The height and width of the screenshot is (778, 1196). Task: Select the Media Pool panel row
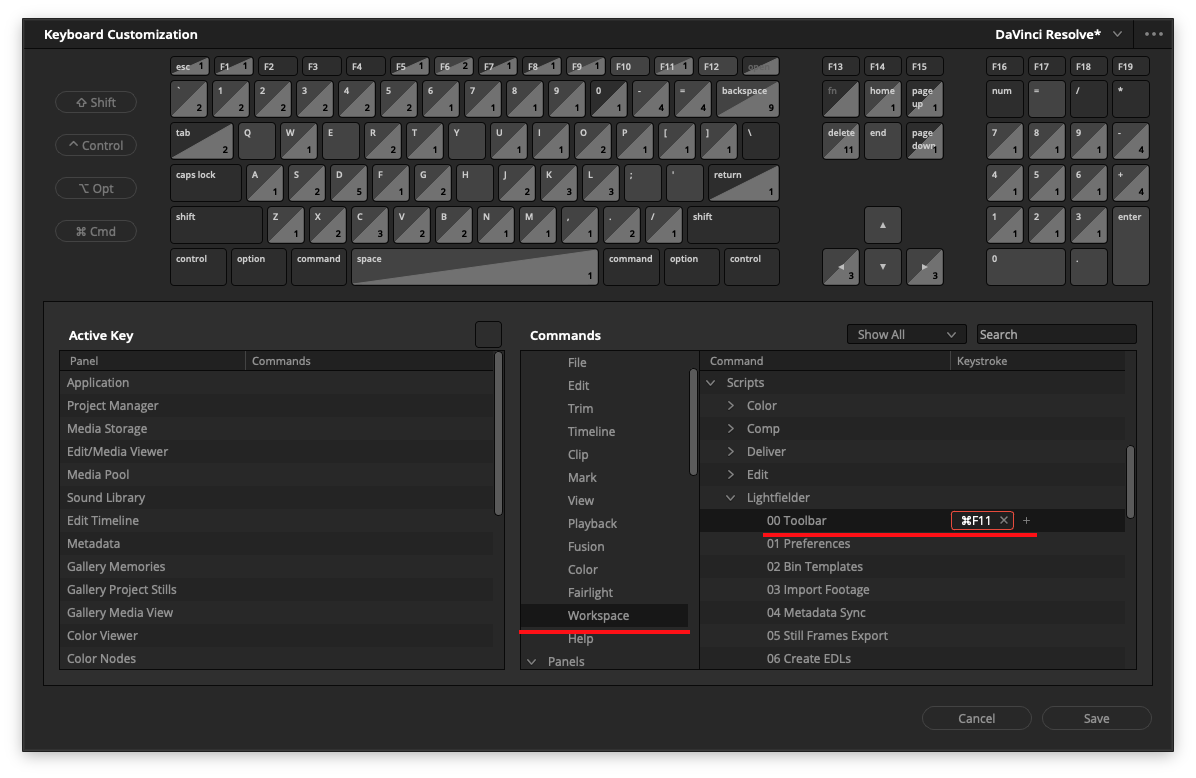coord(277,474)
